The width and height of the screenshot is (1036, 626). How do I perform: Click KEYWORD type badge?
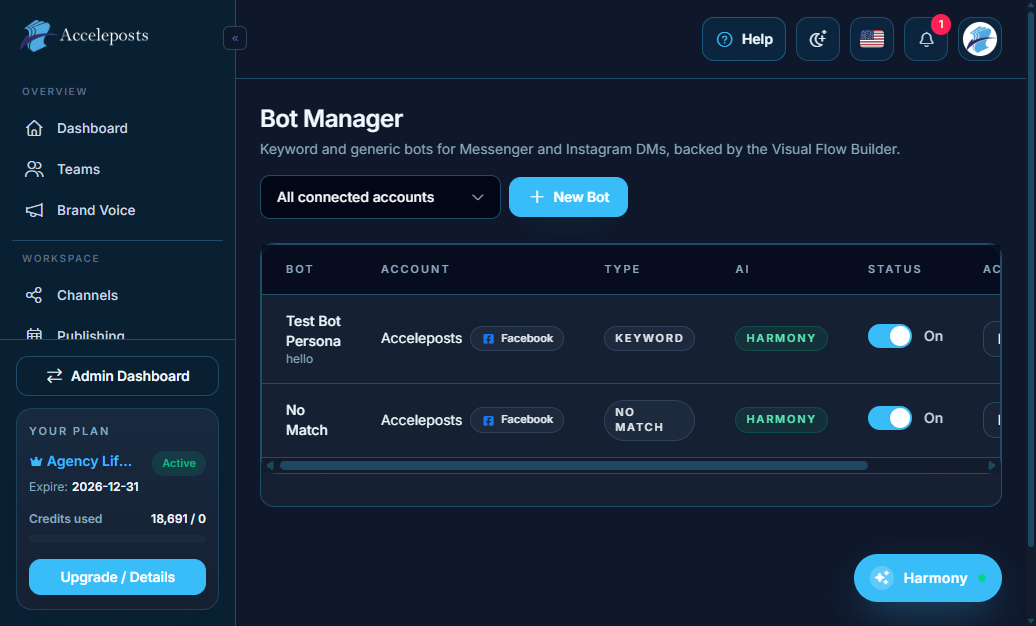click(x=649, y=338)
